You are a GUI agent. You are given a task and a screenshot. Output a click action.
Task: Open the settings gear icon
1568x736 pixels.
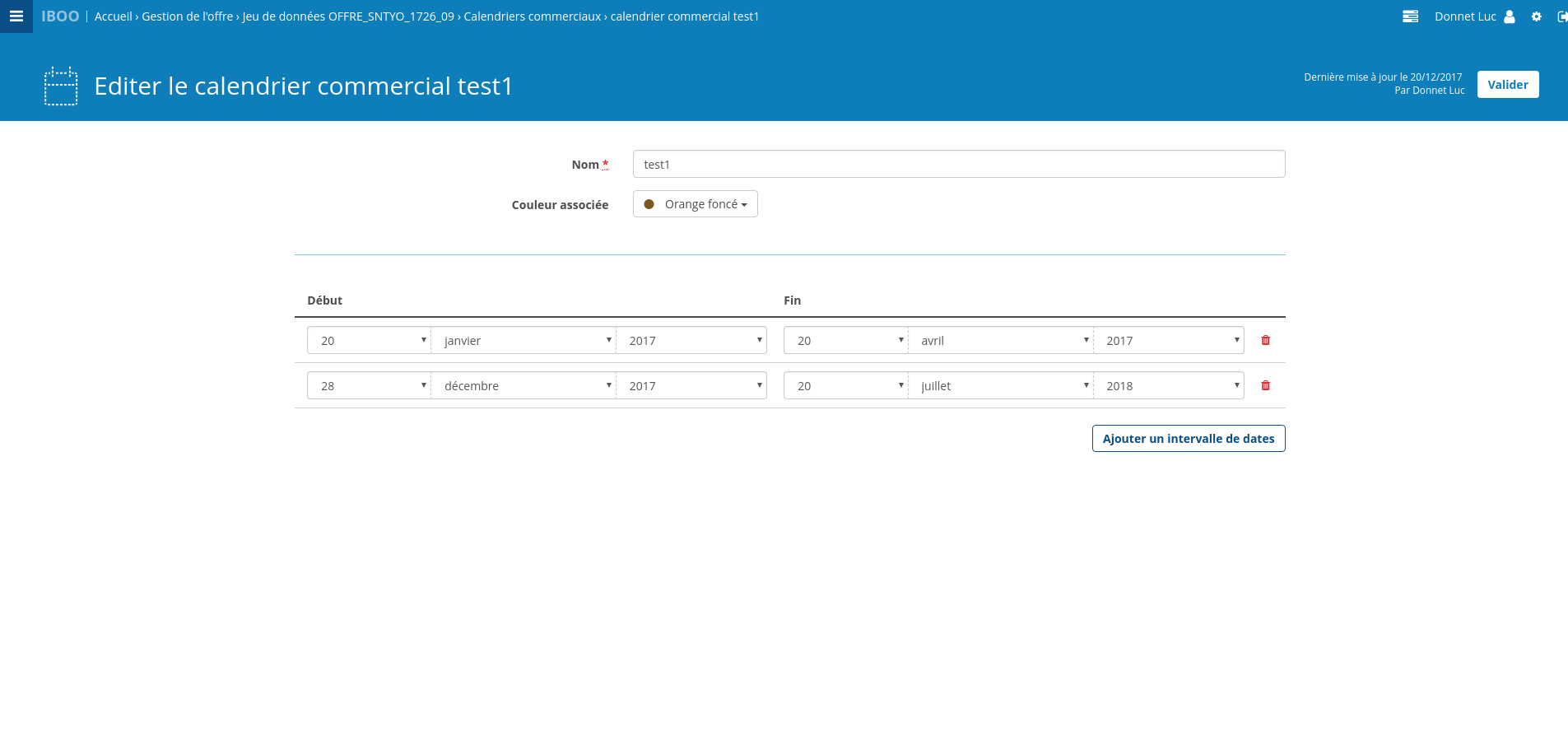click(1536, 16)
